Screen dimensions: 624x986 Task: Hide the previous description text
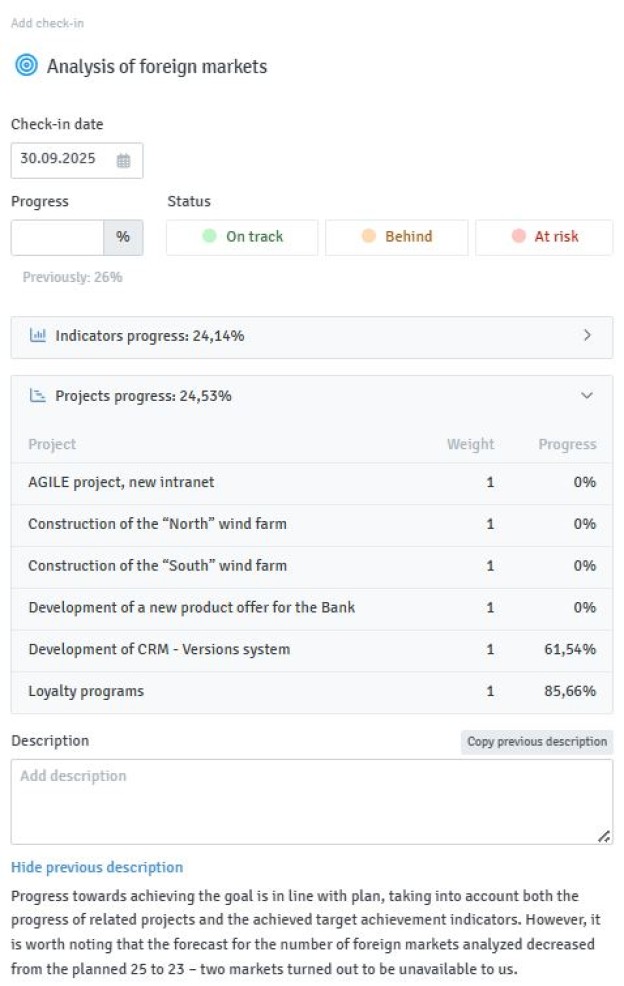click(x=97, y=867)
